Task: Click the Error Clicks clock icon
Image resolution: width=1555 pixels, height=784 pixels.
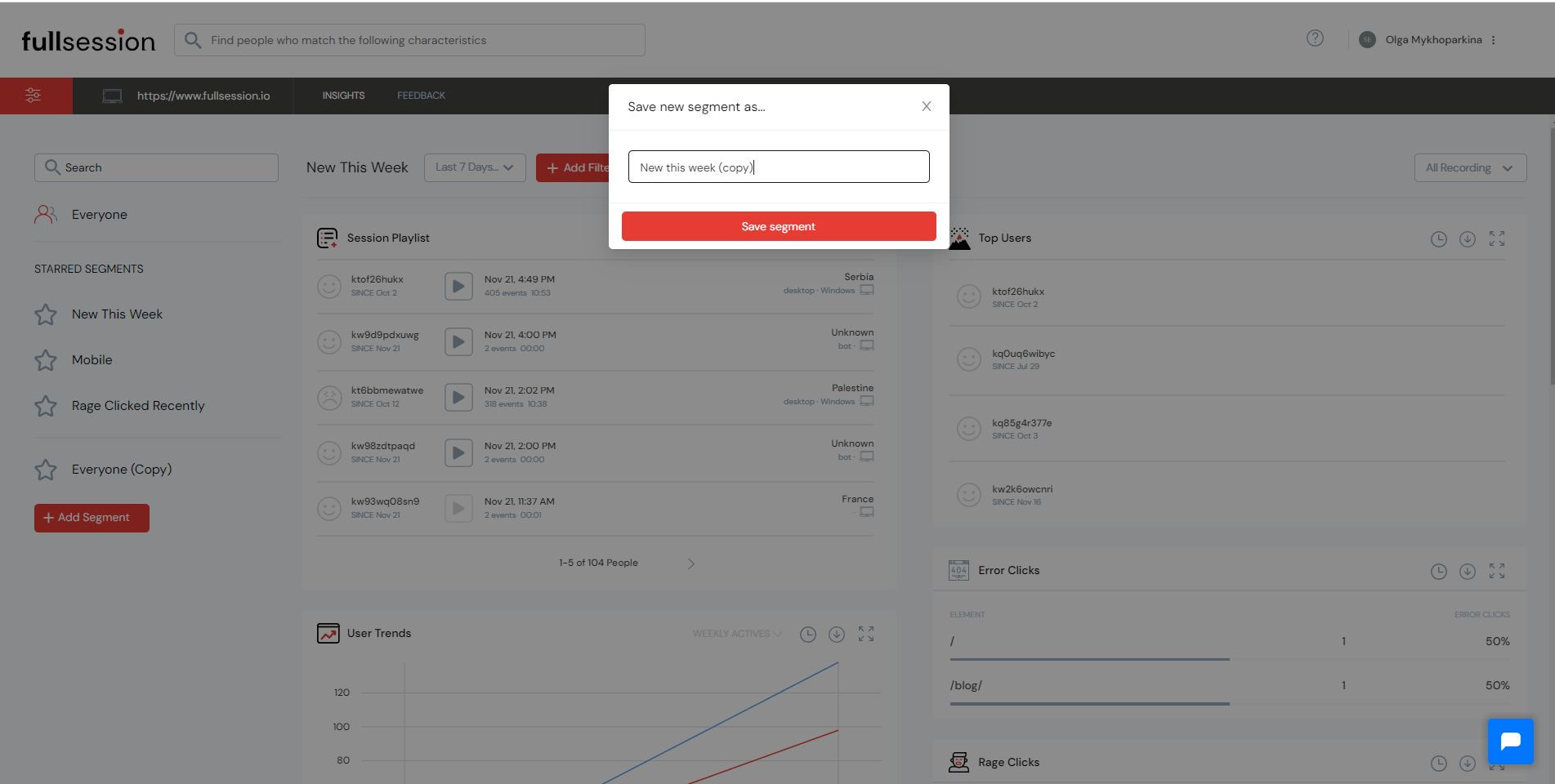Action: (x=1439, y=572)
